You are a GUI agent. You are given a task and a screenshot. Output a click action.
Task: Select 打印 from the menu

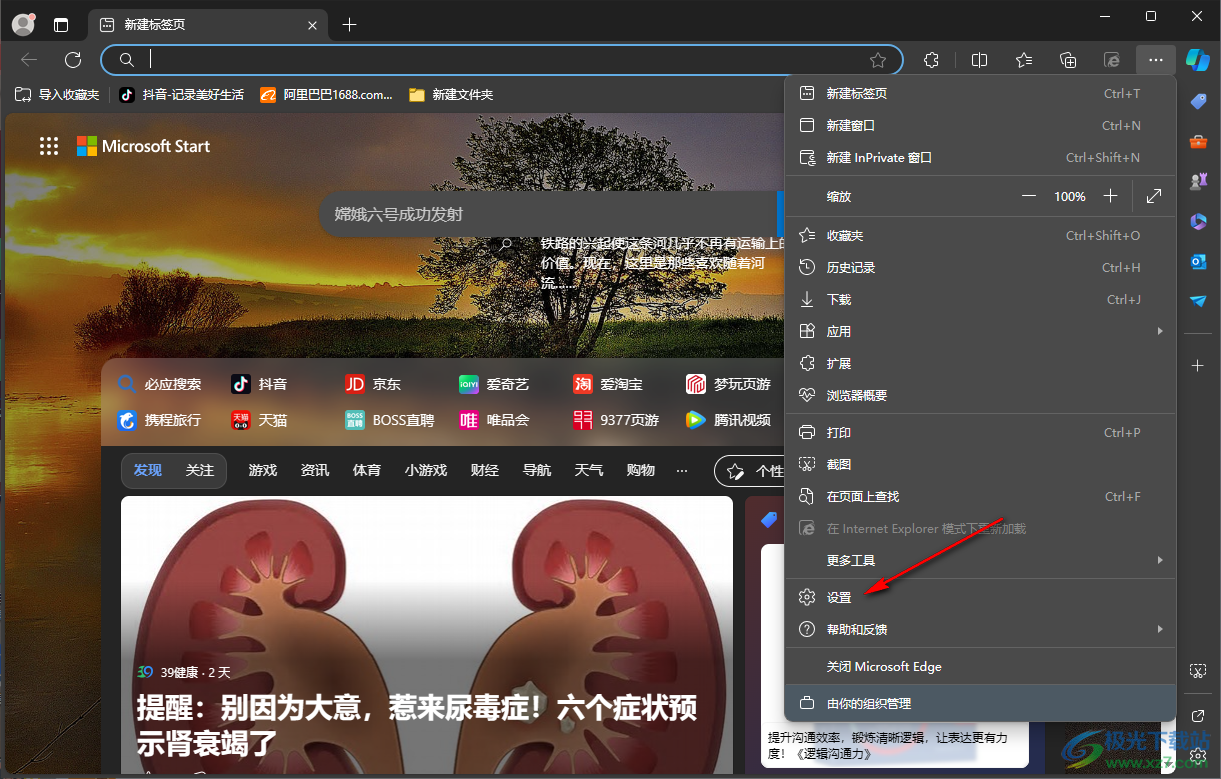(x=980, y=432)
